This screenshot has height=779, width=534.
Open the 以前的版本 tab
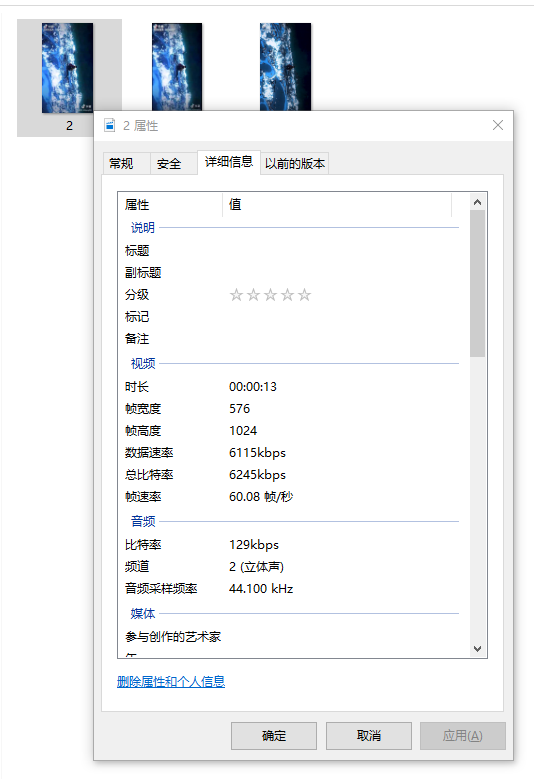(295, 163)
